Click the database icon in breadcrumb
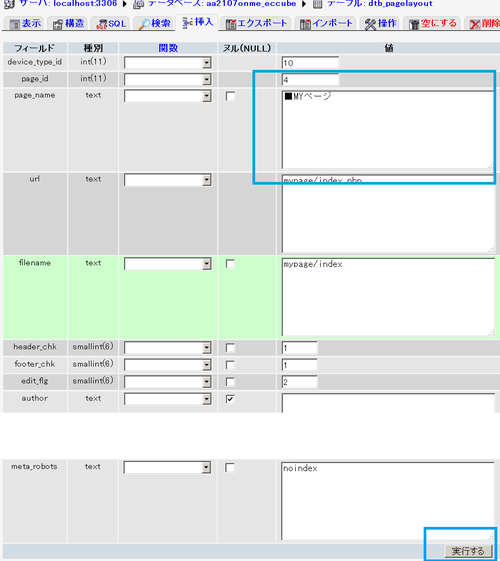This screenshot has height=561, width=500. click(x=138, y=4)
